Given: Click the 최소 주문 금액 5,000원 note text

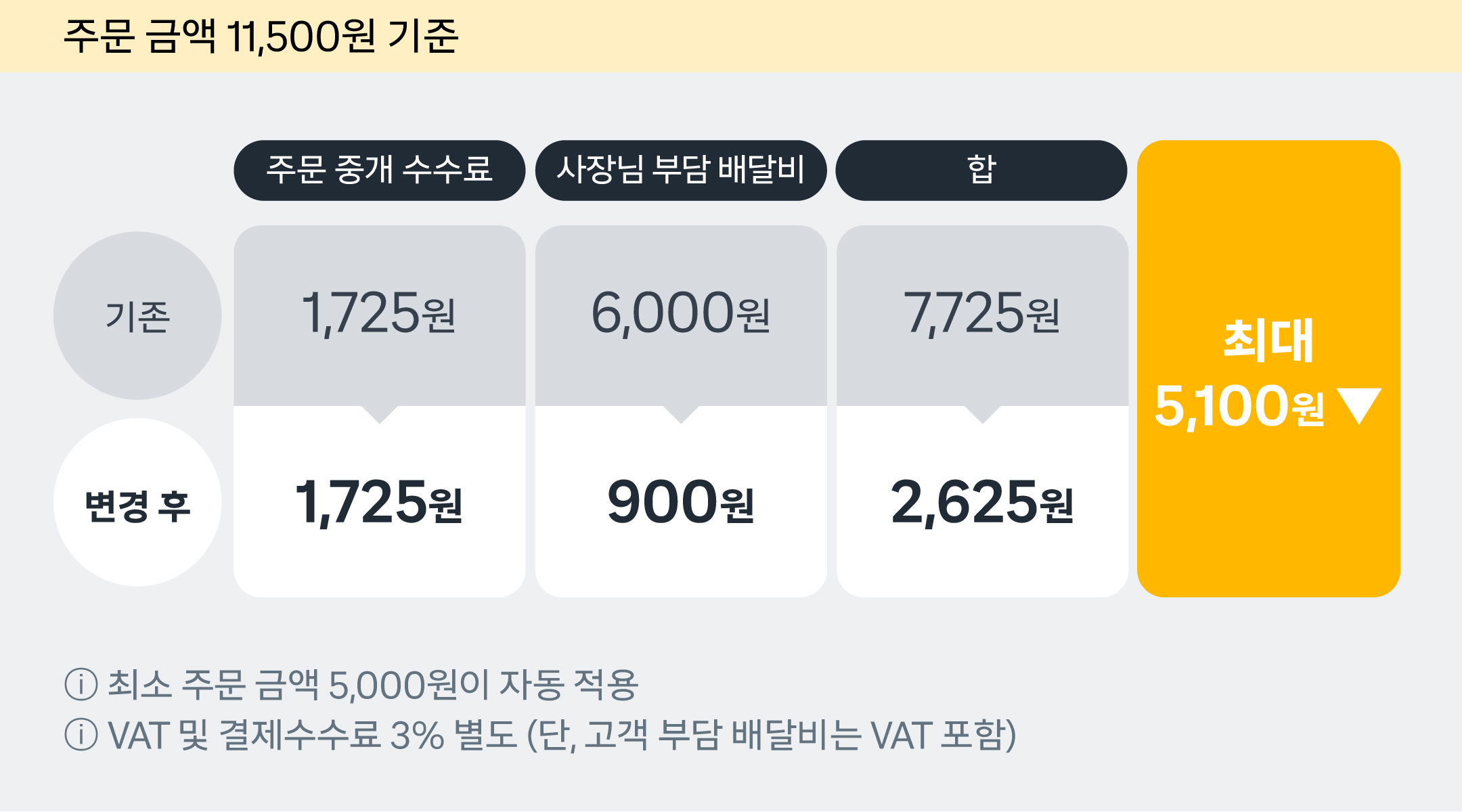Looking at the screenshot, I should coord(373,684).
